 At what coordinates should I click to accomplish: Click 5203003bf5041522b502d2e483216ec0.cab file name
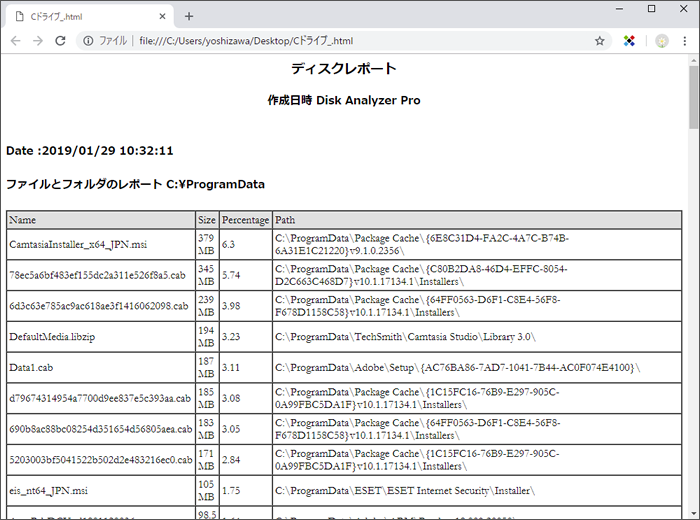(101, 460)
